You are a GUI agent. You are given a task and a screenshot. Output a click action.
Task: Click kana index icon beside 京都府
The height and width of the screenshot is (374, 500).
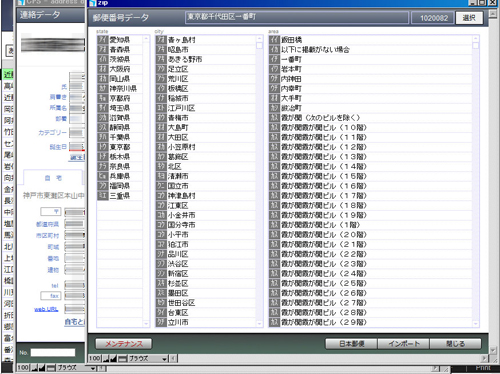(x=103, y=98)
